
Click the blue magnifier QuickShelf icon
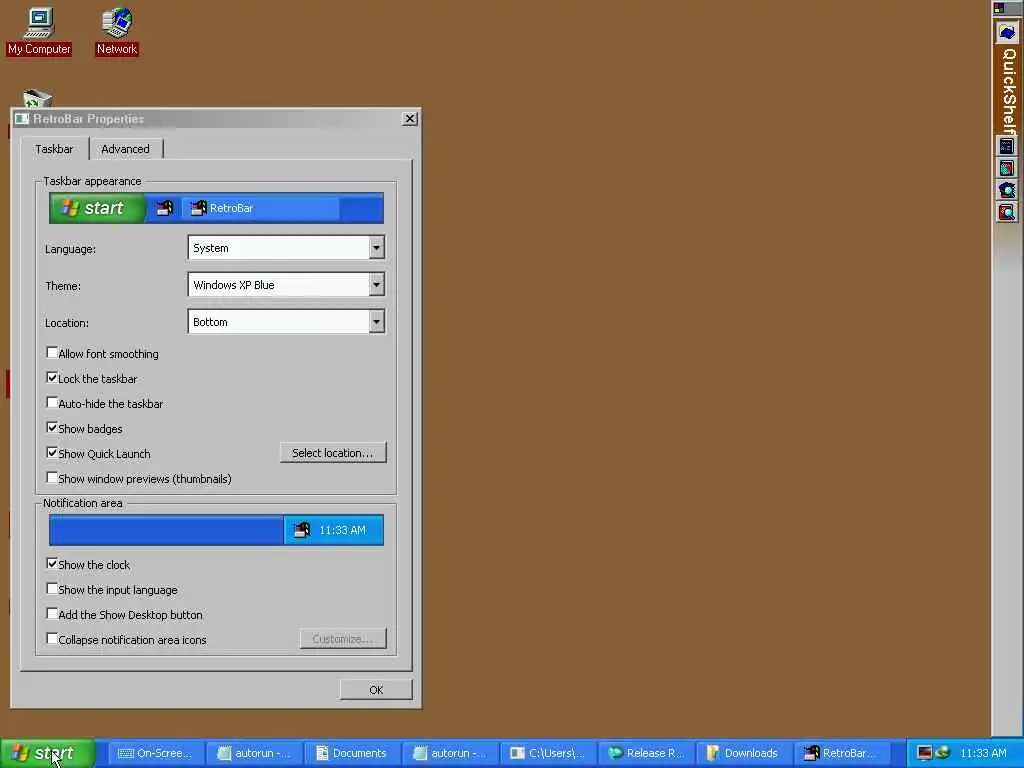(x=1006, y=190)
